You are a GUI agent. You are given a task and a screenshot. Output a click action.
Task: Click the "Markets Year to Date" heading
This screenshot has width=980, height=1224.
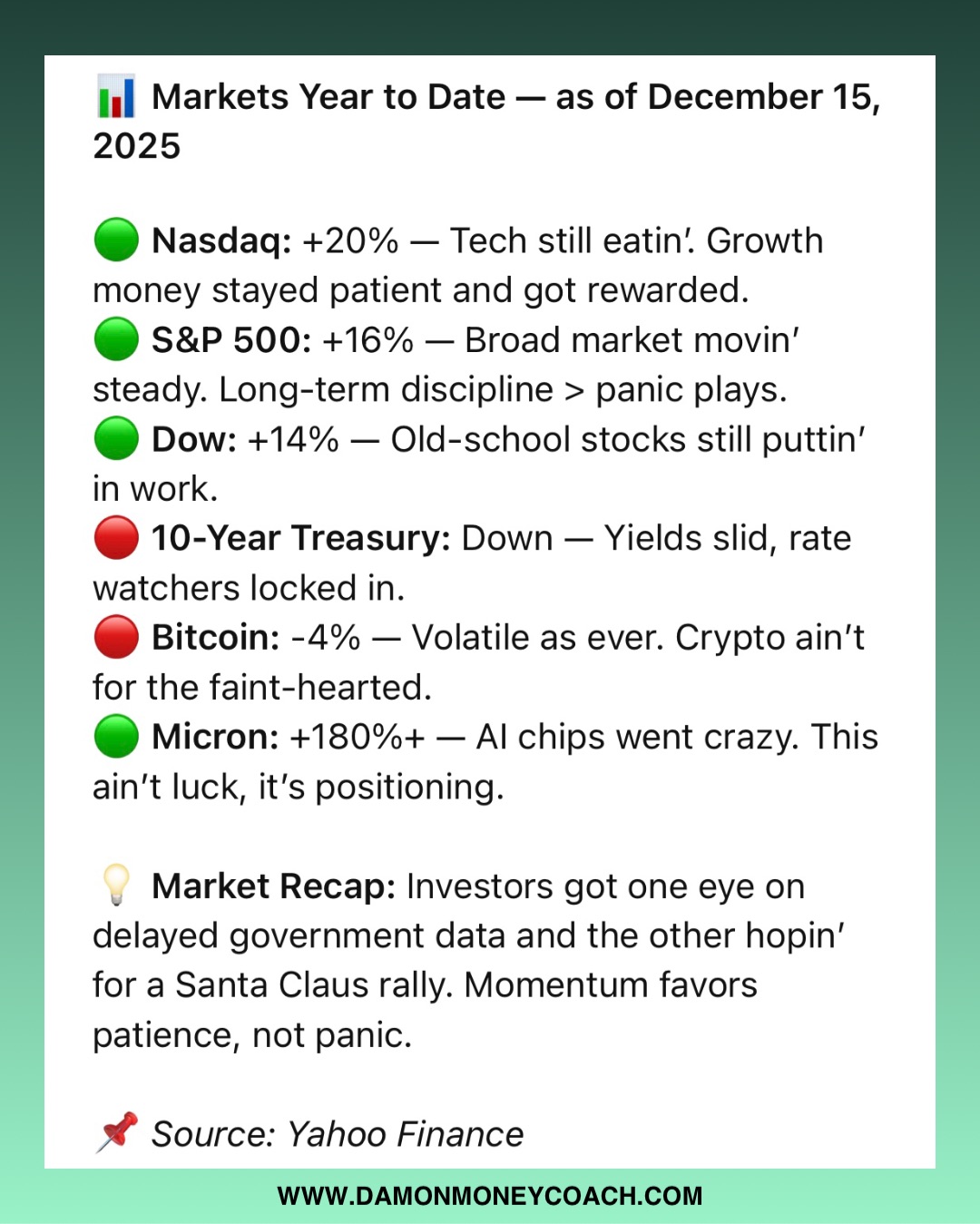click(x=328, y=97)
